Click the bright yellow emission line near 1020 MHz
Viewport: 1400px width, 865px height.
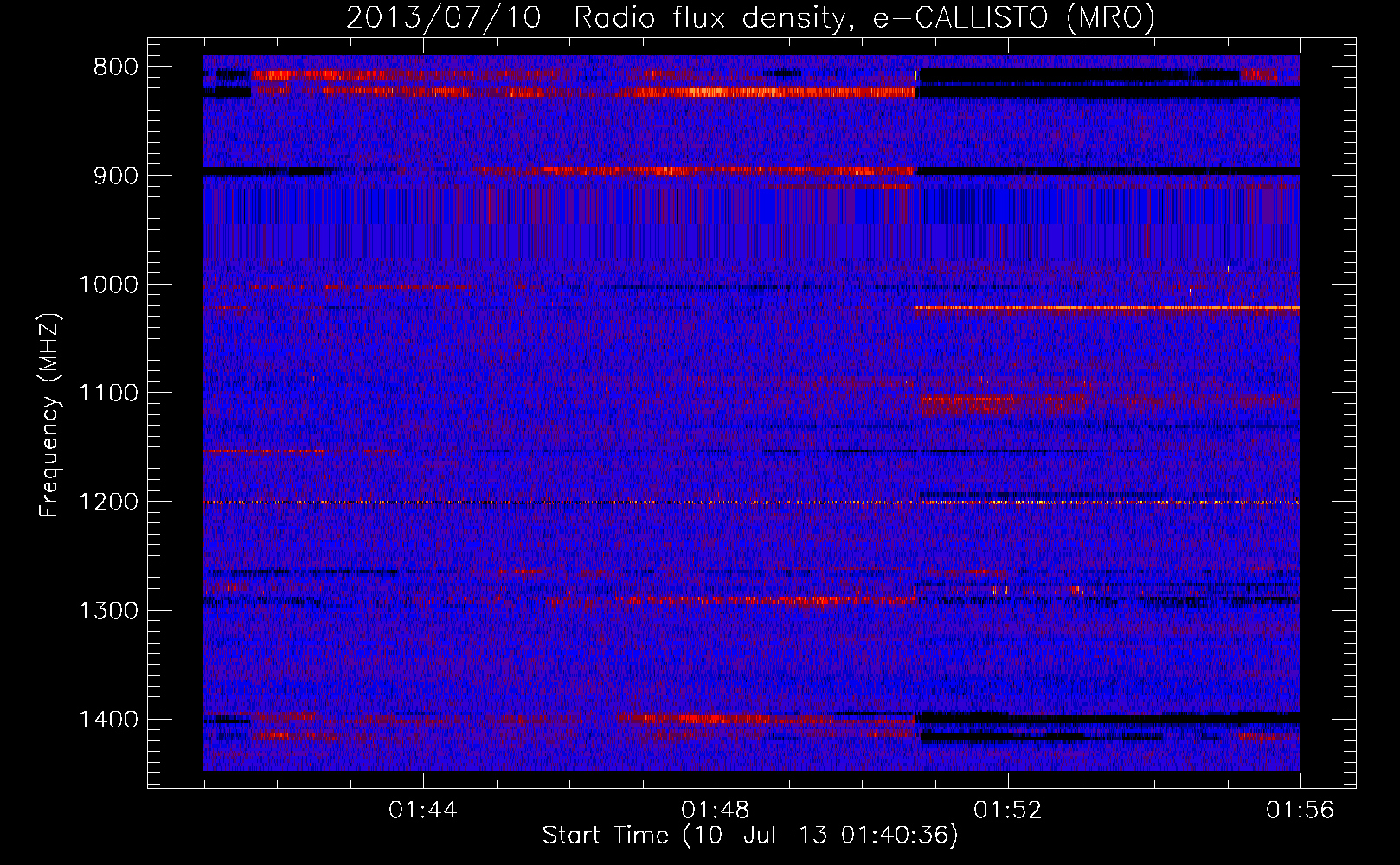point(1108,307)
